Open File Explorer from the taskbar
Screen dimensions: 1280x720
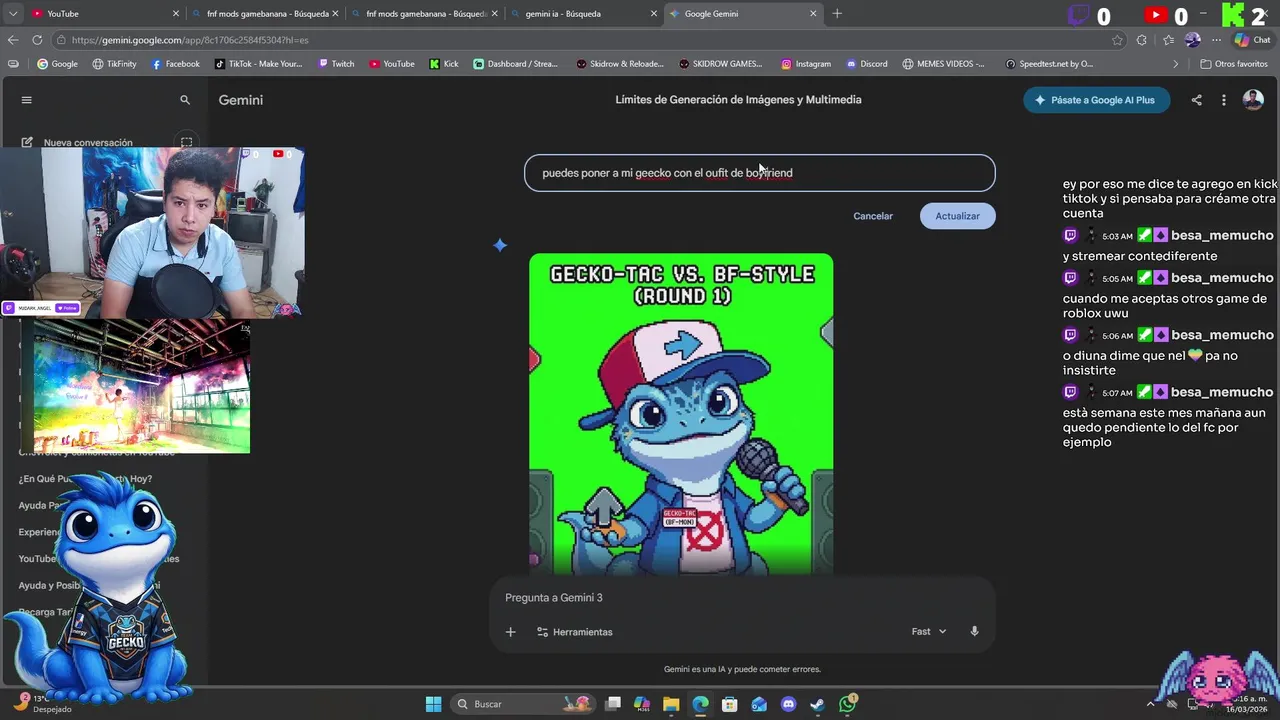[x=671, y=704]
